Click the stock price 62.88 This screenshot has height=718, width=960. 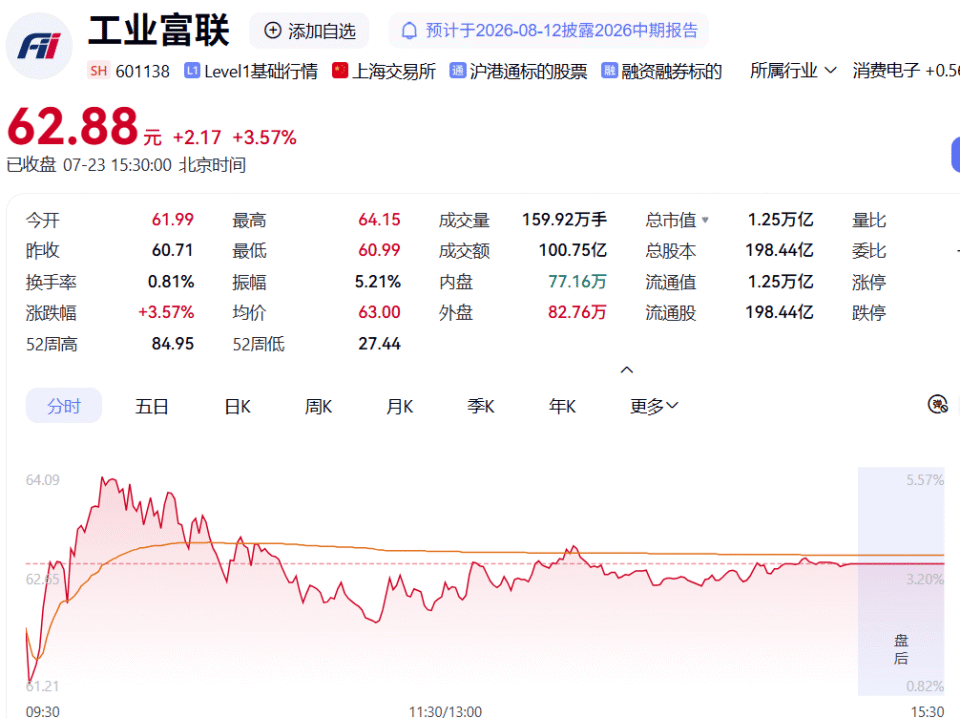coord(73,127)
